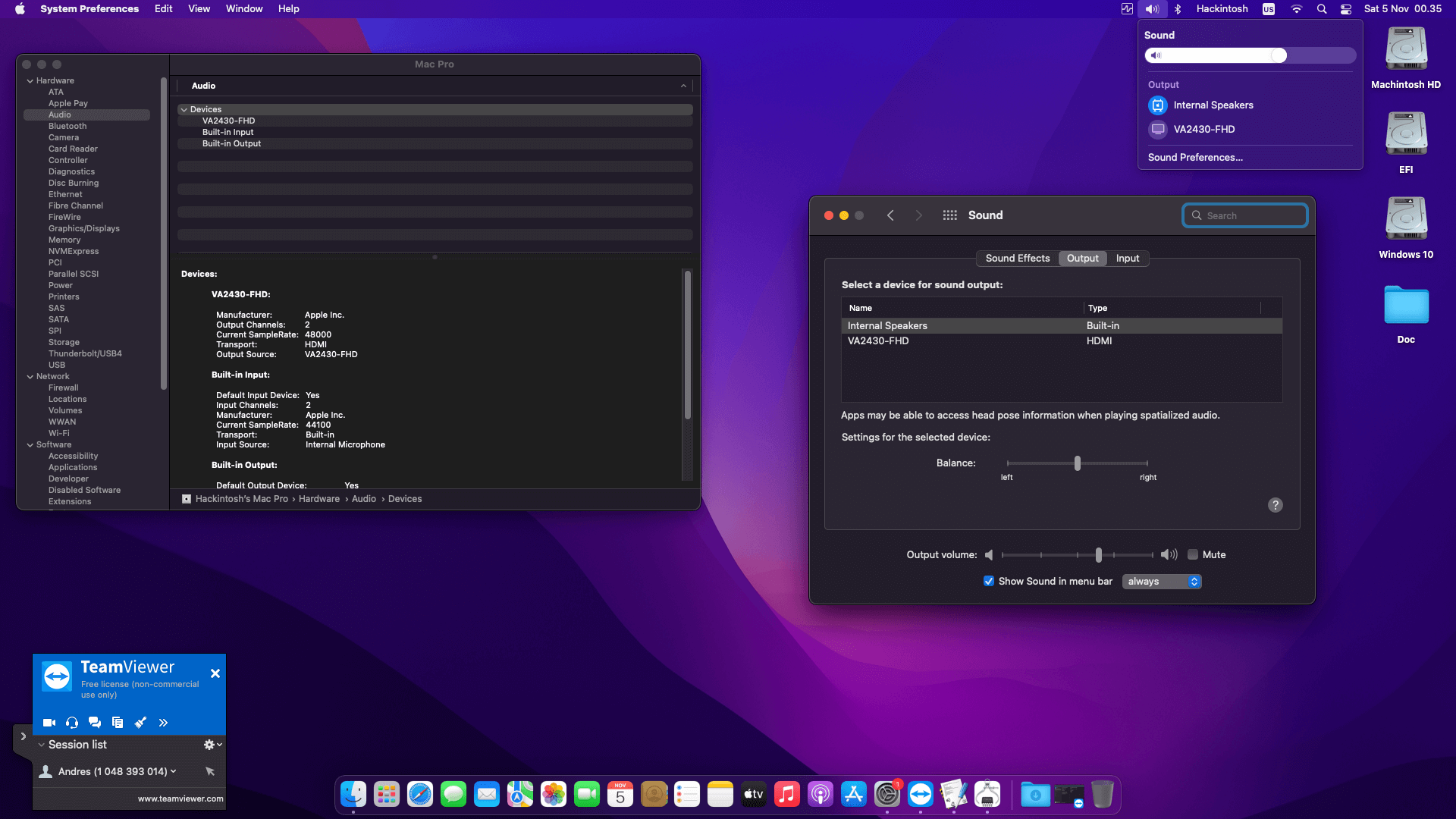This screenshot has height=819, width=1456.
Task: Click TeamViewer video call camera icon
Action: 49,723
